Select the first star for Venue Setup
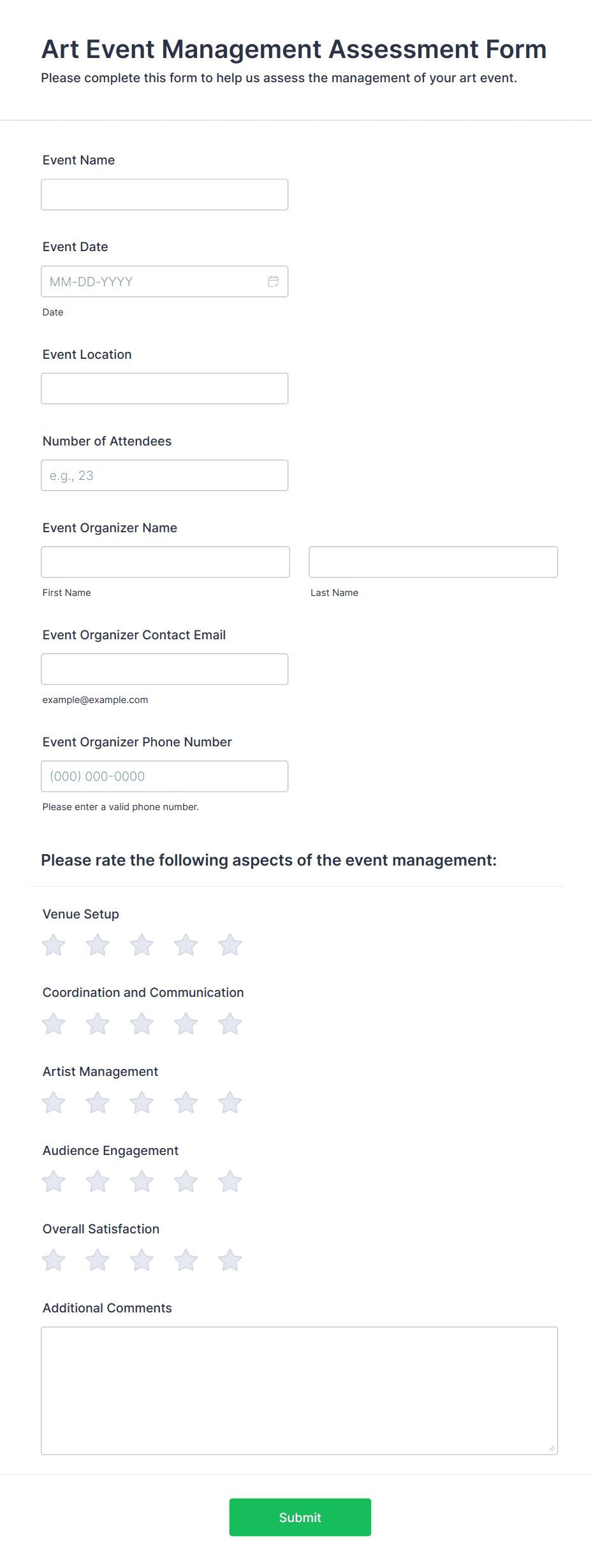This screenshot has width=593, height=1568. pyautogui.click(x=54, y=945)
